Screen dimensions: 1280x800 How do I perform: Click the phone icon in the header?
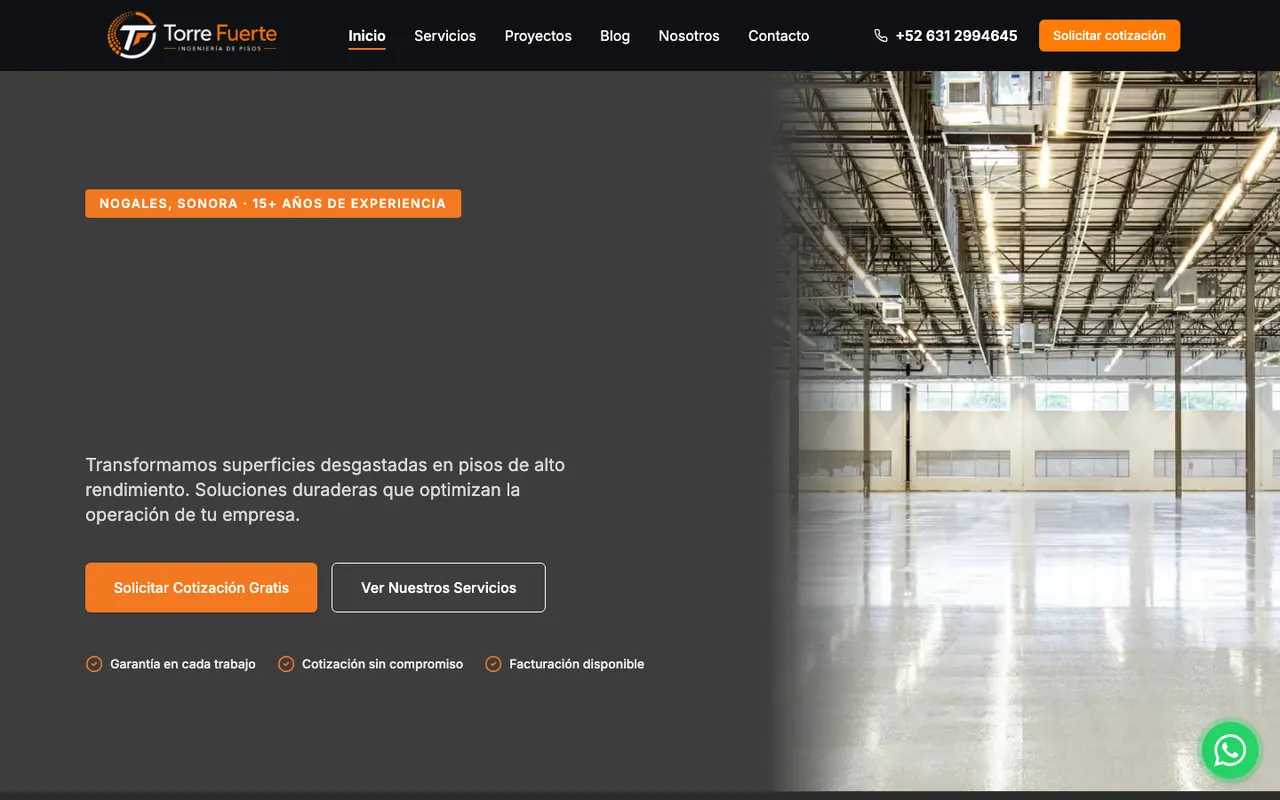pyautogui.click(x=881, y=36)
